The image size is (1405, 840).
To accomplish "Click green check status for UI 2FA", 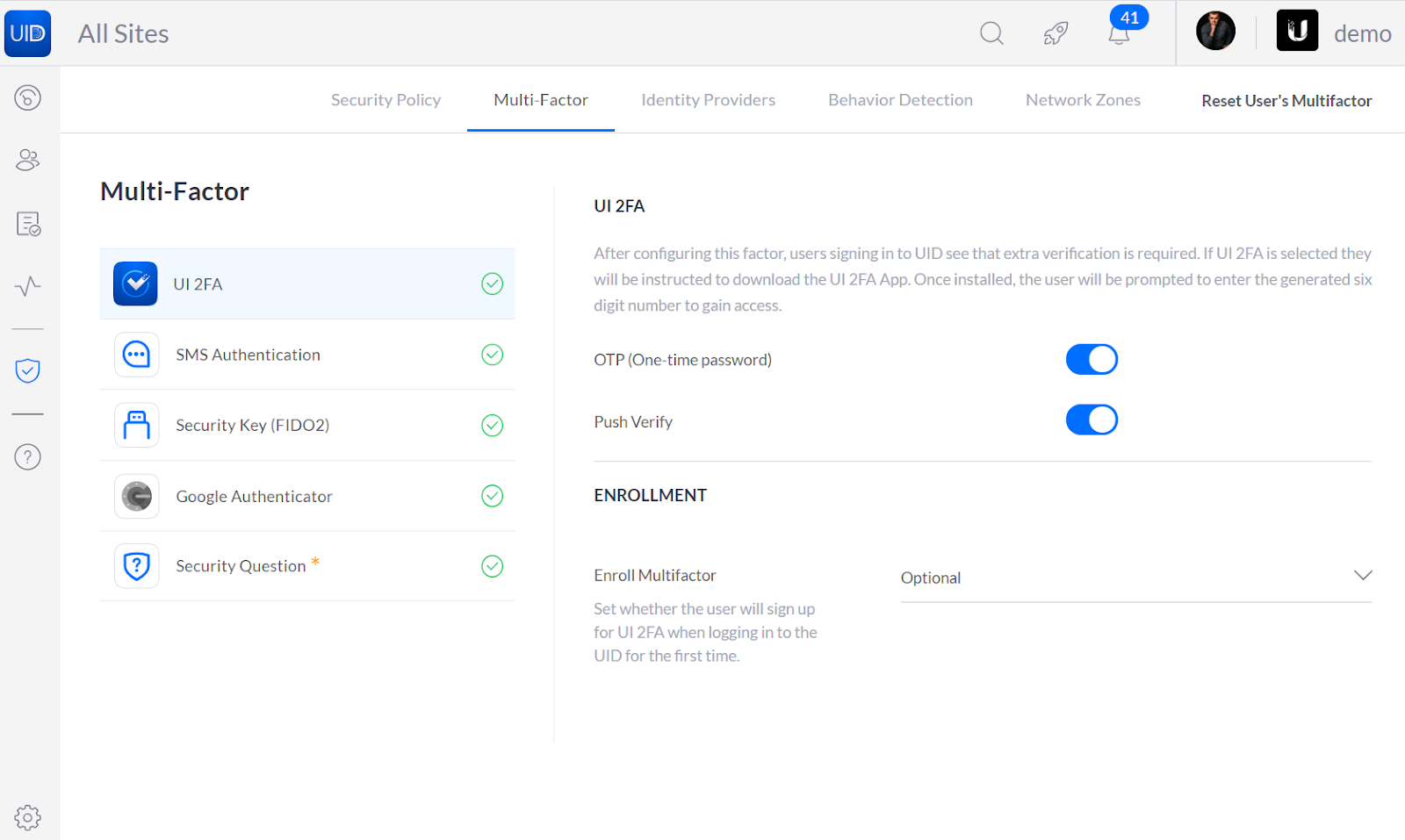I will pyautogui.click(x=493, y=284).
